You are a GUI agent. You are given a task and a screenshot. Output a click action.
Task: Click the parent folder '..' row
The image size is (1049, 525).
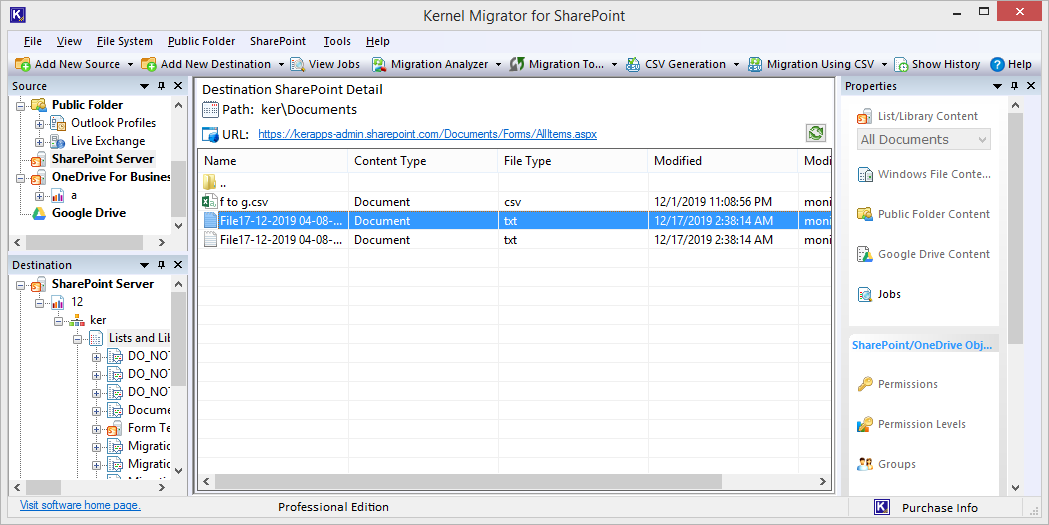(x=514, y=182)
